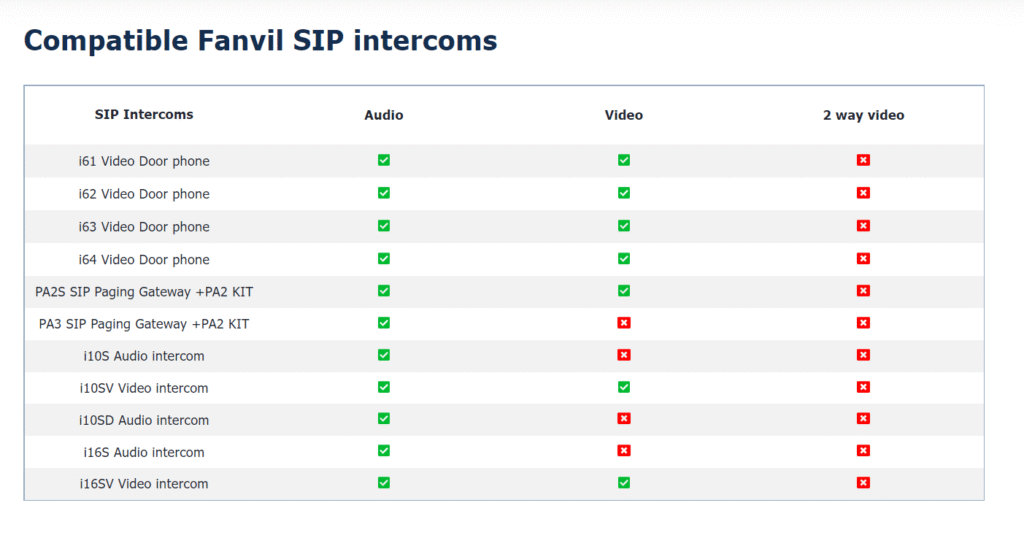Click the 'Video' column header
Screen dimensions: 1024x538
624,115
